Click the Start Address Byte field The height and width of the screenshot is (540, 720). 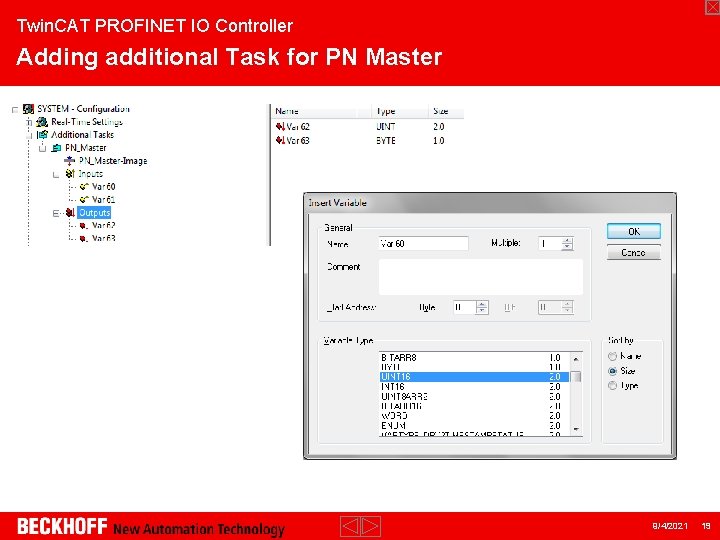tap(464, 307)
